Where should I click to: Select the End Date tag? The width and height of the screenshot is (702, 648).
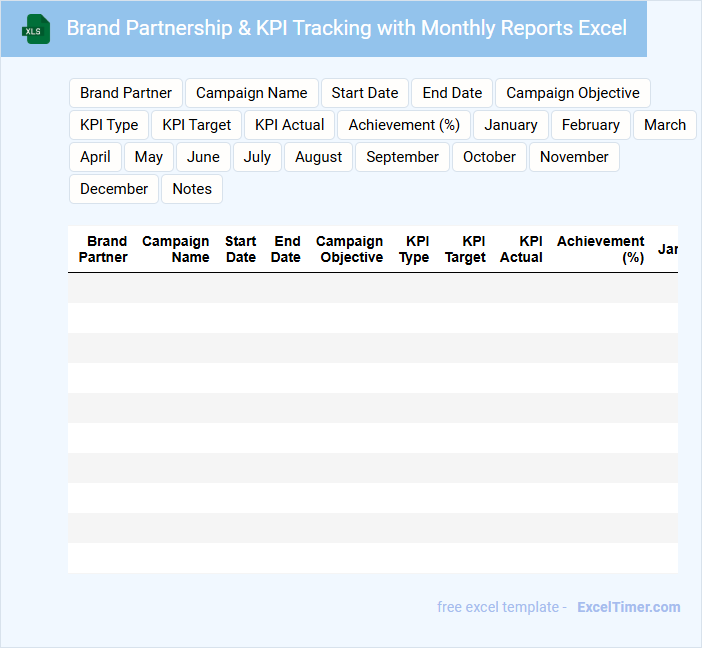(x=452, y=93)
